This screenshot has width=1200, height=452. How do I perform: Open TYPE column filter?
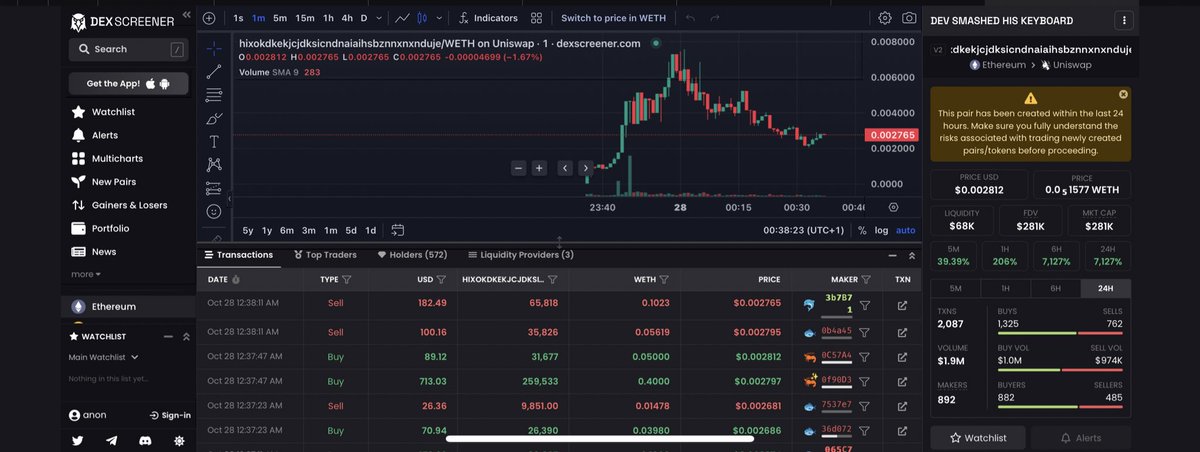pyautogui.click(x=347, y=280)
